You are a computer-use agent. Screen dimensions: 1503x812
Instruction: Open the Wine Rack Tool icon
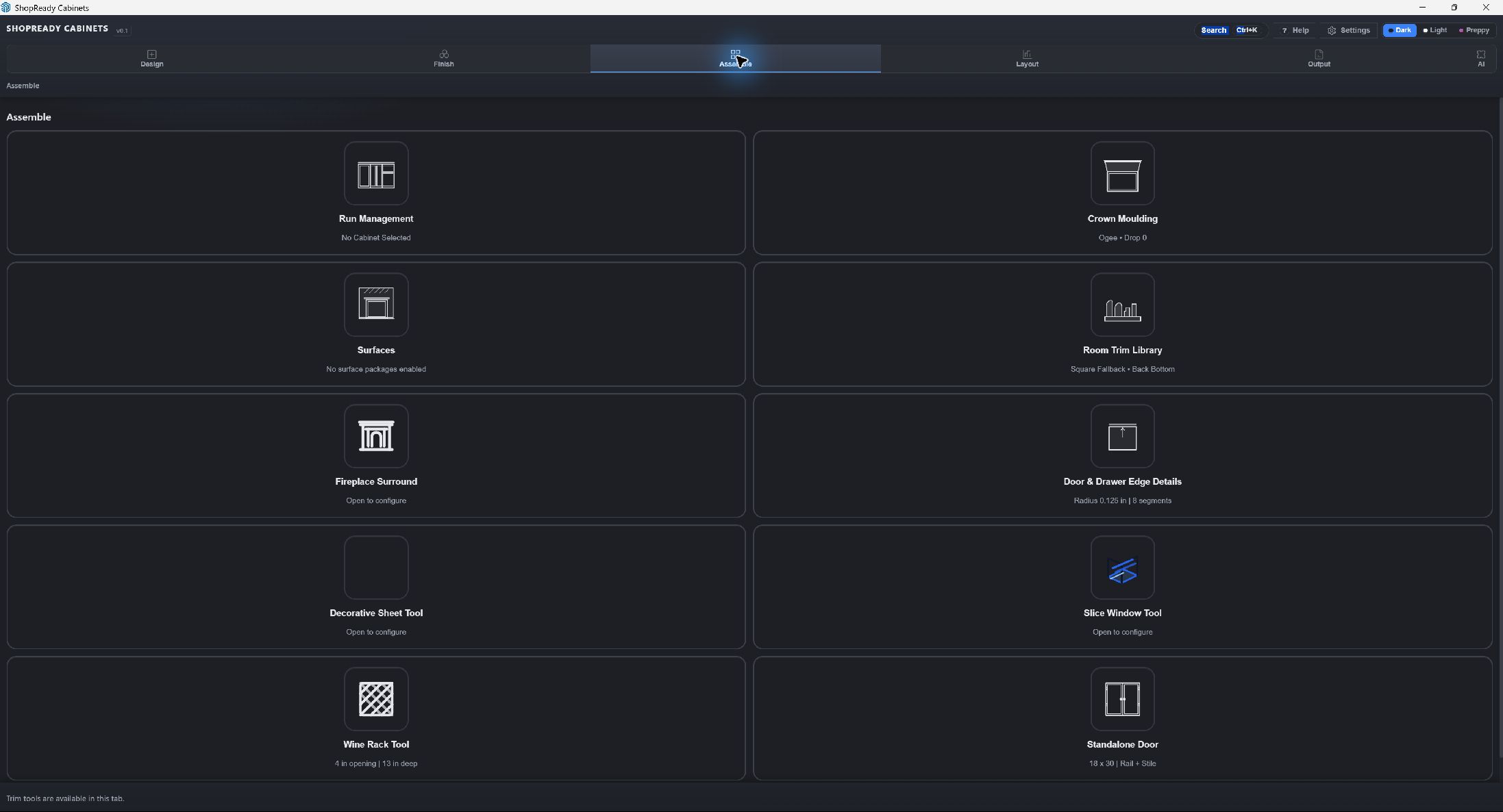click(x=376, y=699)
